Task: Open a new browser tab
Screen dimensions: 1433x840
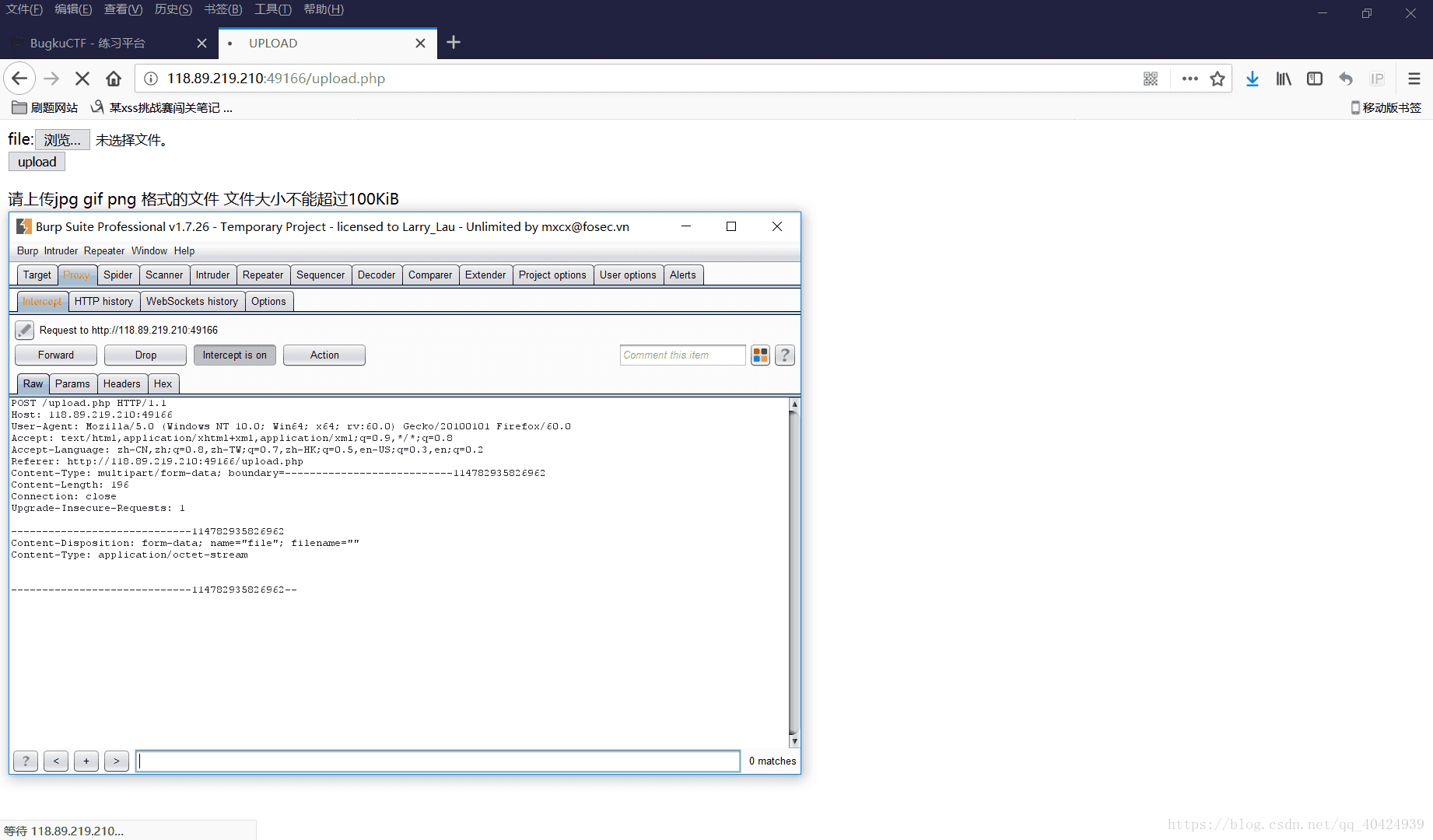Action: click(454, 43)
